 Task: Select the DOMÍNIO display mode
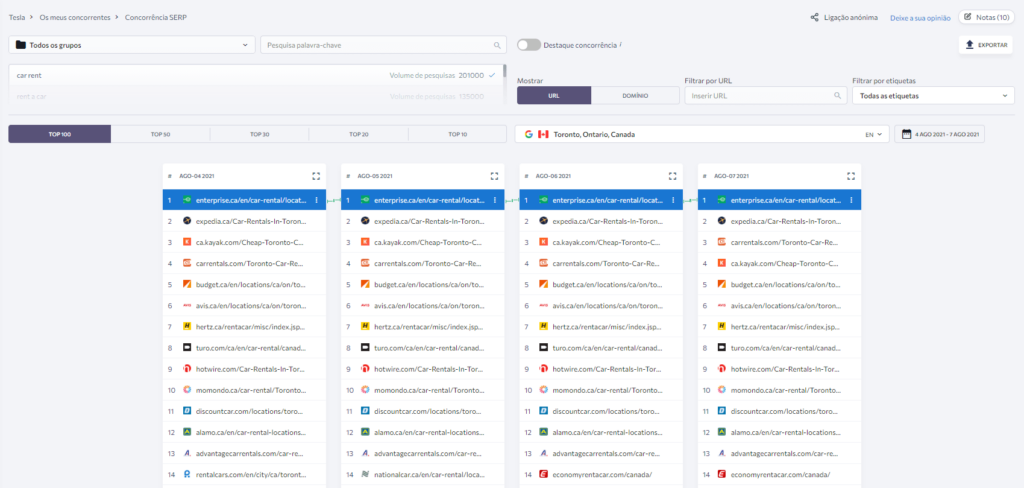(635, 95)
